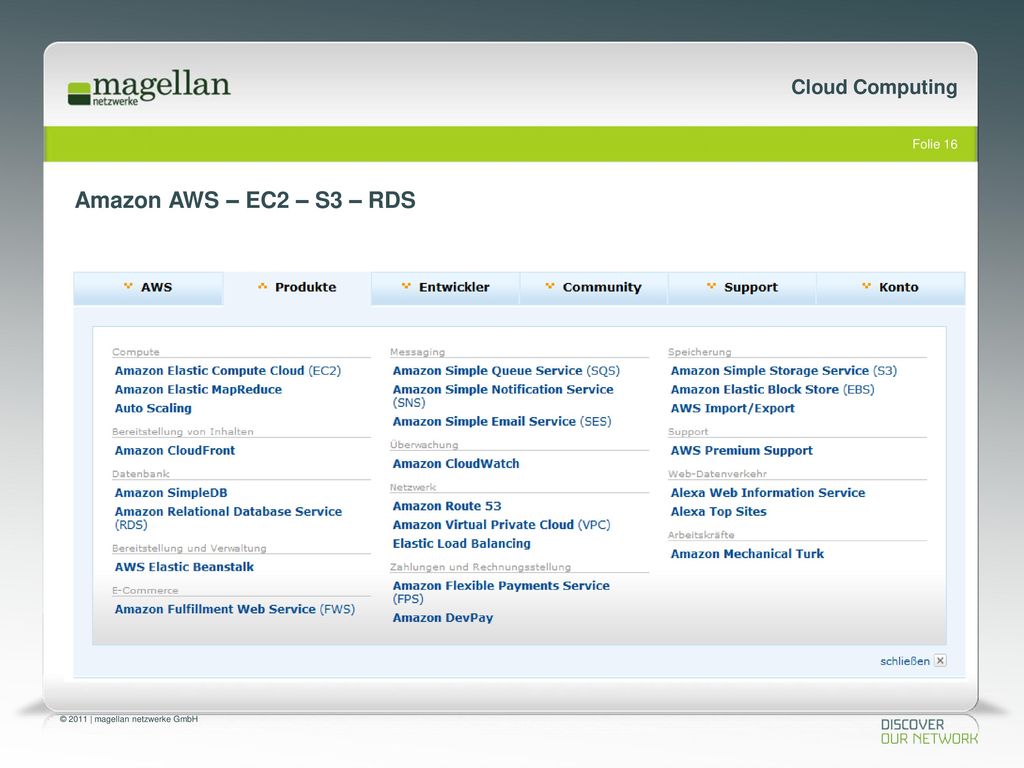The width and height of the screenshot is (1024, 768).
Task: Open the Amazon Route 53 link
Action: (447, 506)
